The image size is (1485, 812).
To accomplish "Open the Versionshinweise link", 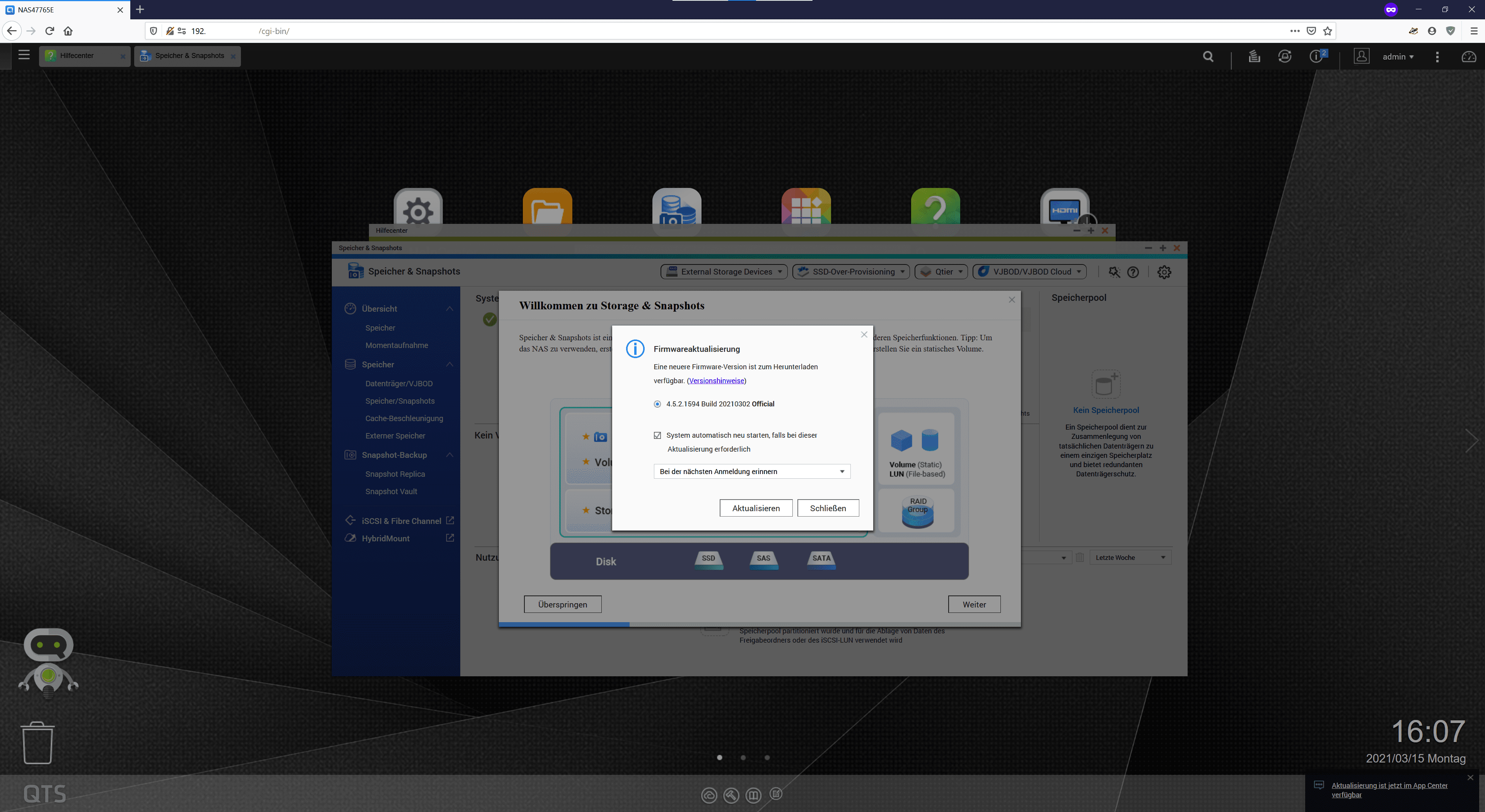I will [716, 380].
